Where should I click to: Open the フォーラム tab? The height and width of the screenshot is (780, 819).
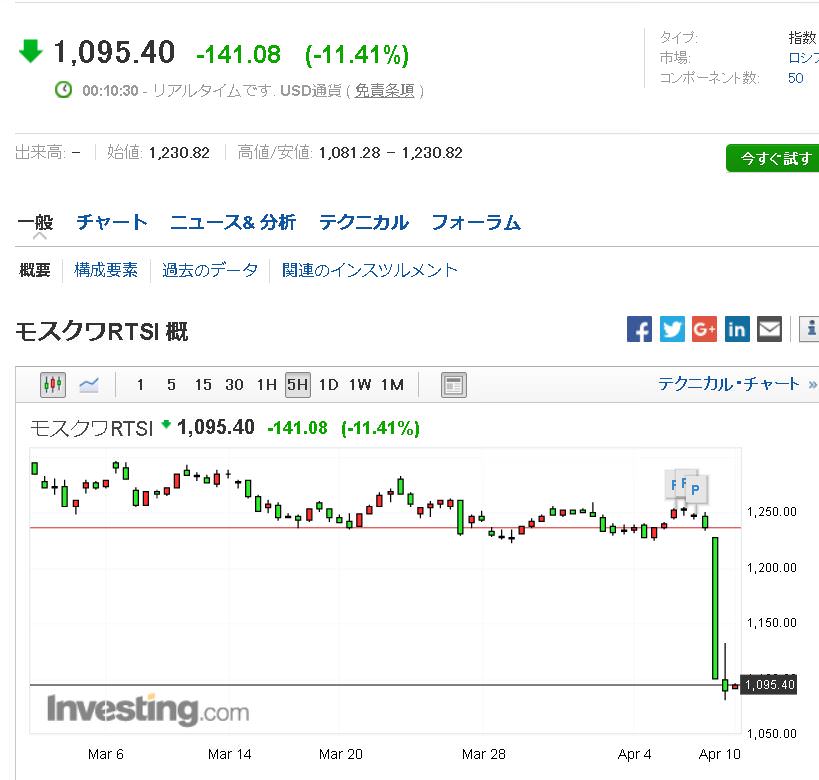coord(476,222)
